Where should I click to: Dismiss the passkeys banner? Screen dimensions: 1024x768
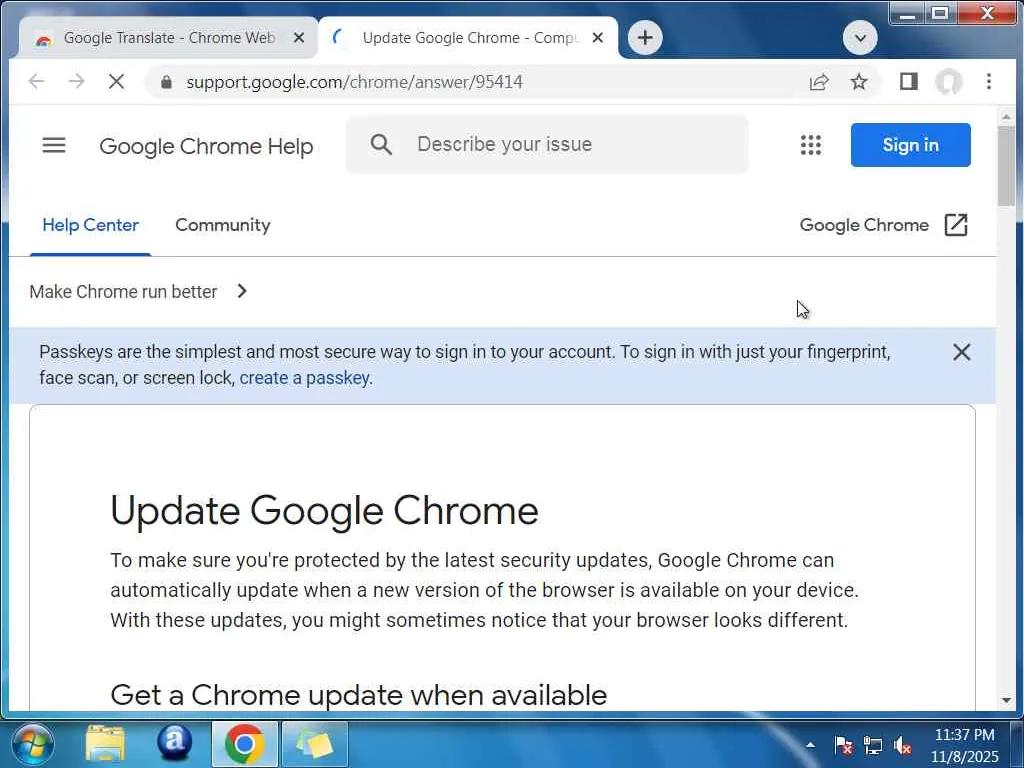(961, 352)
